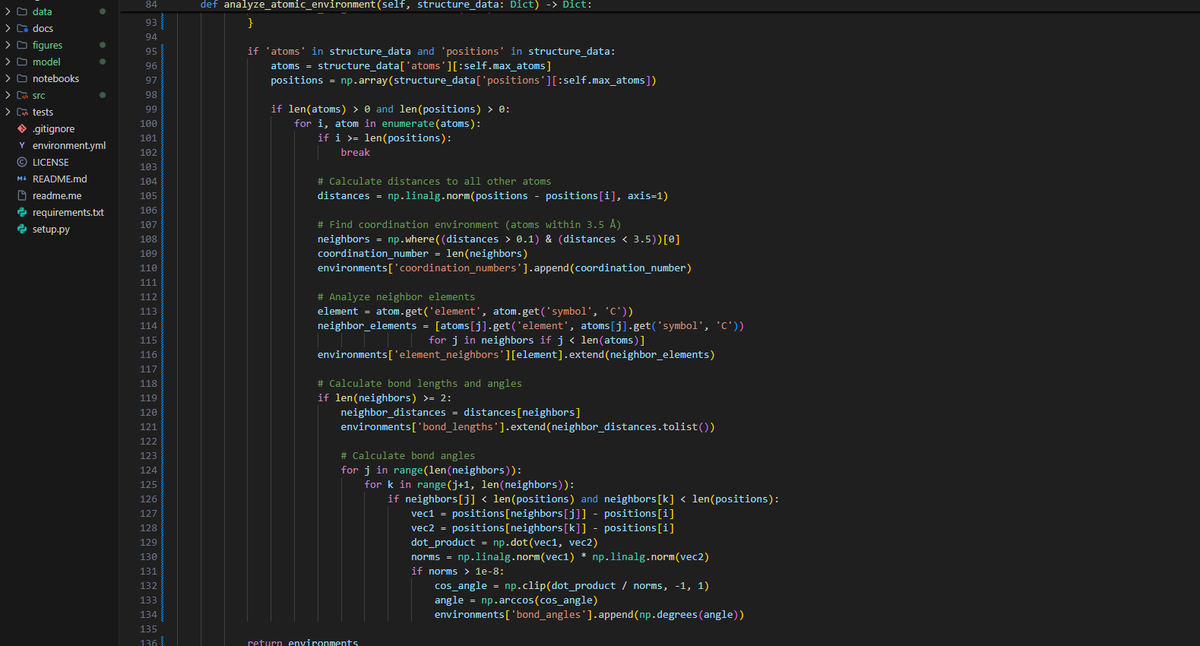Viewport: 1200px width, 646px height.
Task: Click the plain file icon beside readme.me
Action: click(x=22, y=195)
